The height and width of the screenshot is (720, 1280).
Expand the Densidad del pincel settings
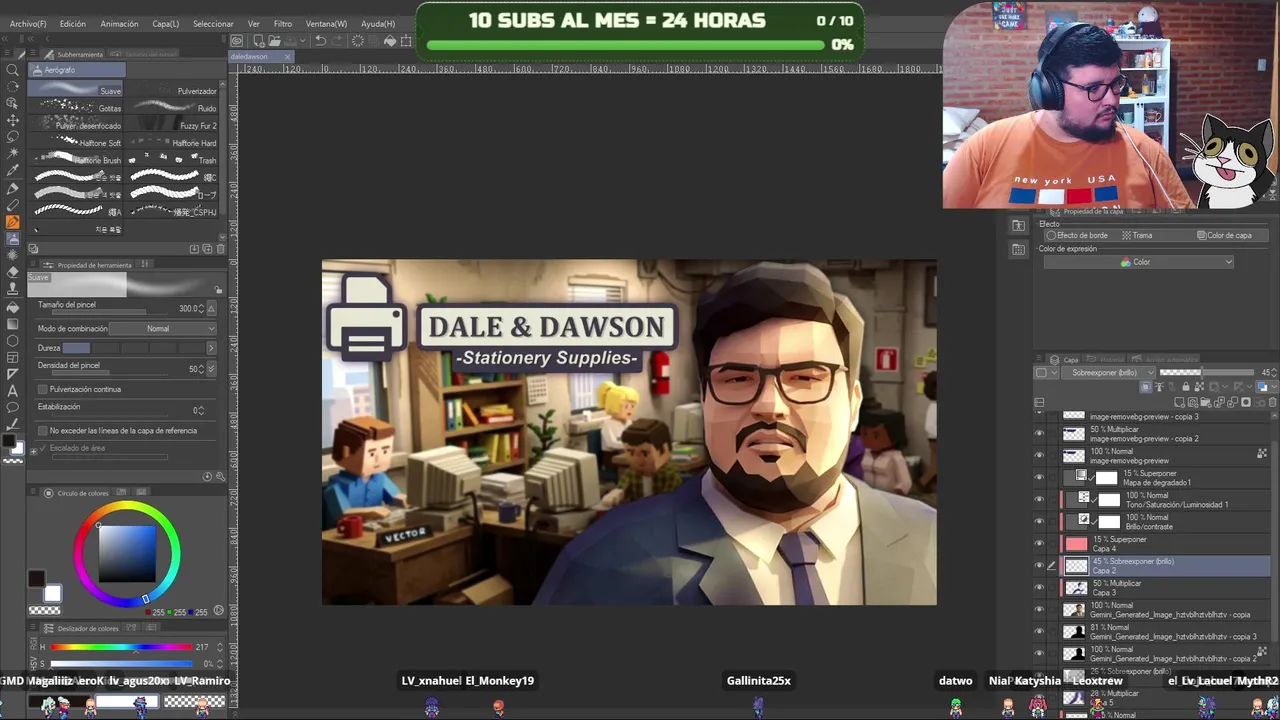point(211,369)
